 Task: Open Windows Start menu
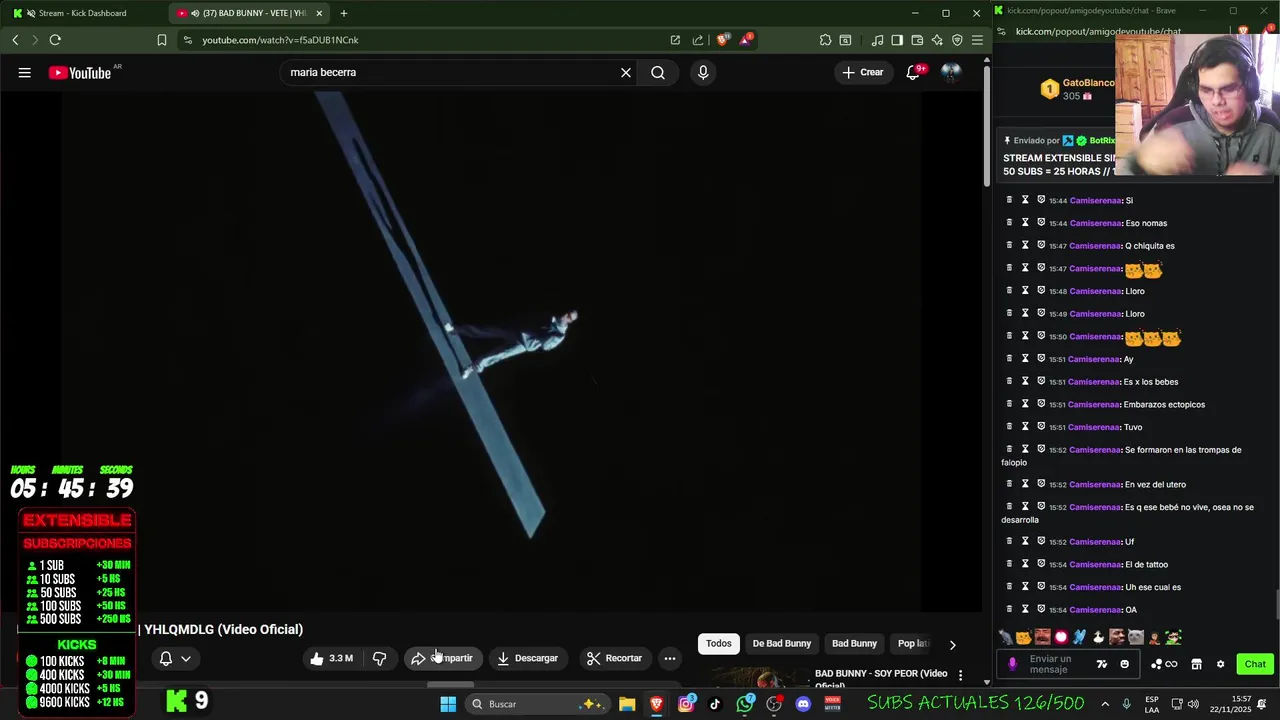click(448, 704)
